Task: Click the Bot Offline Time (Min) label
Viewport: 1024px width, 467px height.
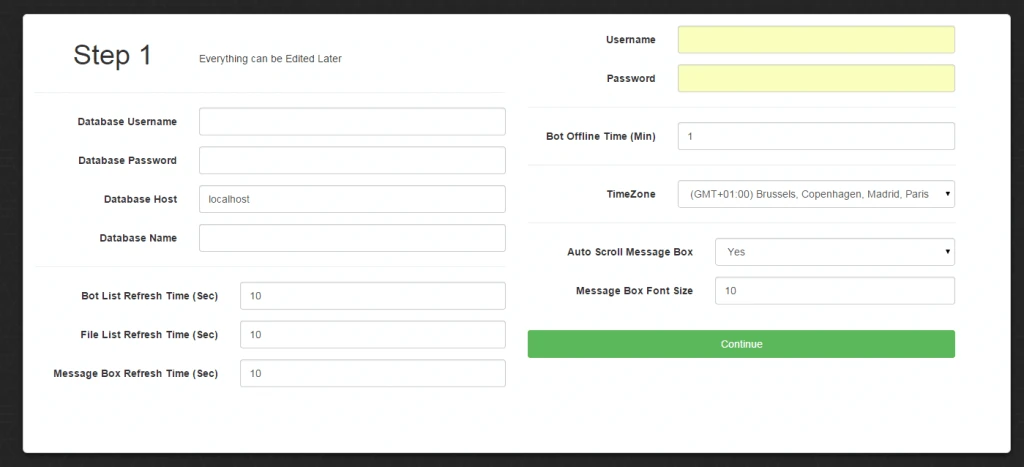Action: click(x=601, y=137)
